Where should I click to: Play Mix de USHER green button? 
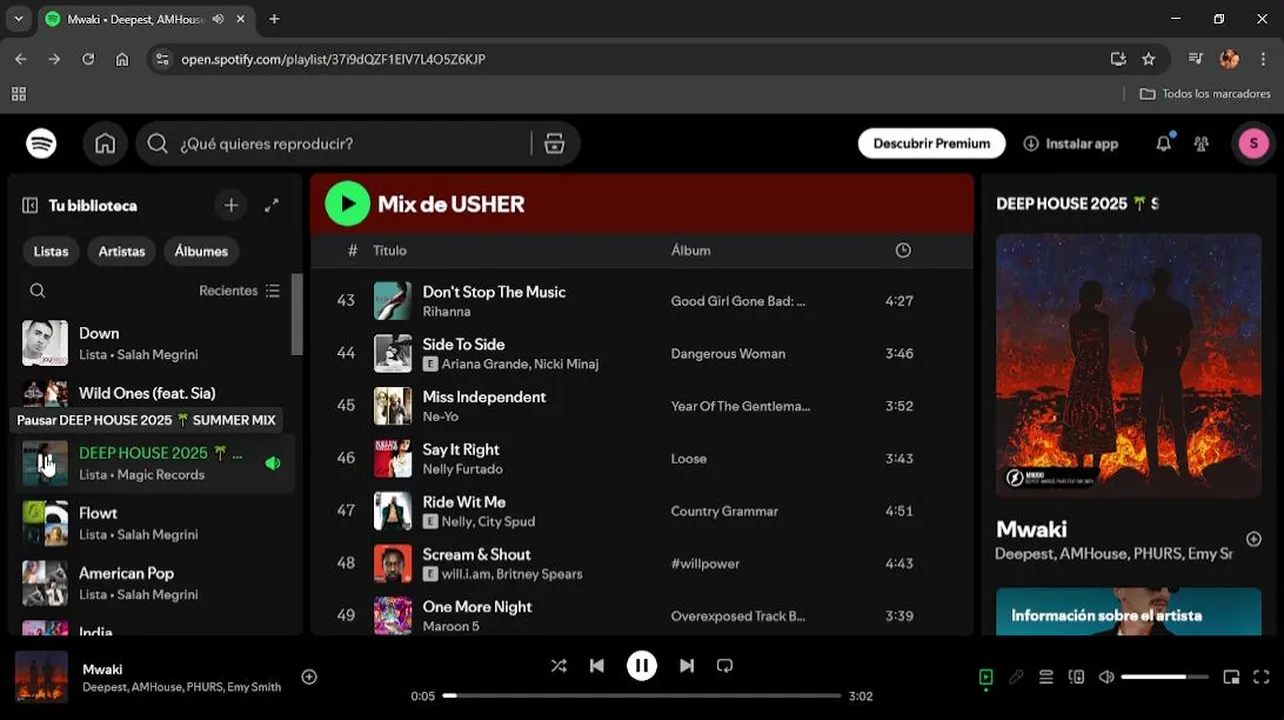pyautogui.click(x=347, y=204)
